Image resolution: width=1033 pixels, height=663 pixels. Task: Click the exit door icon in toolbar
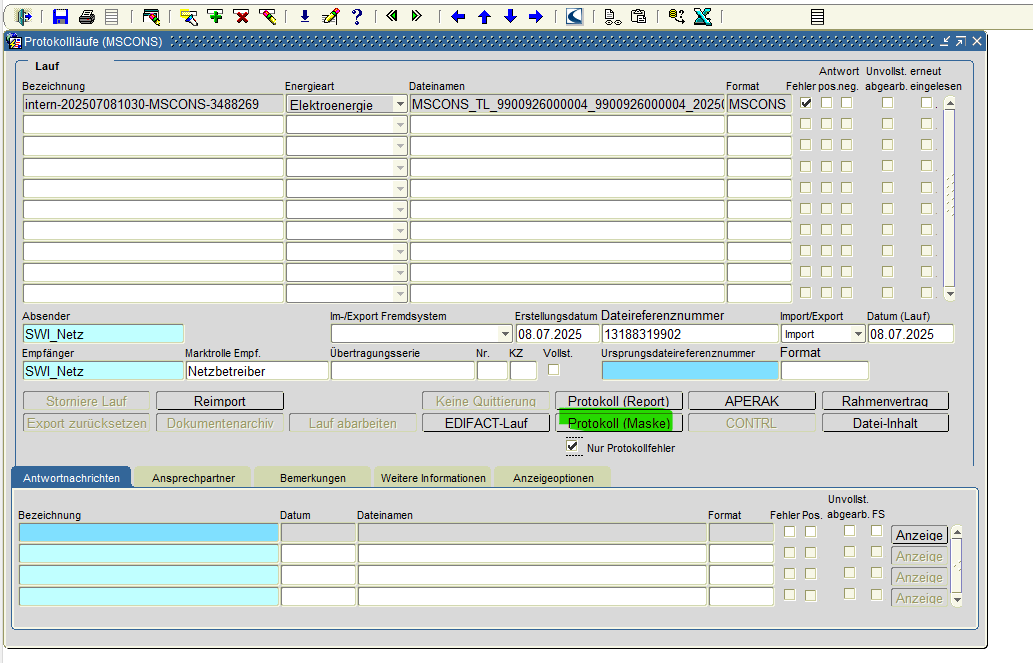coord(25,16)
